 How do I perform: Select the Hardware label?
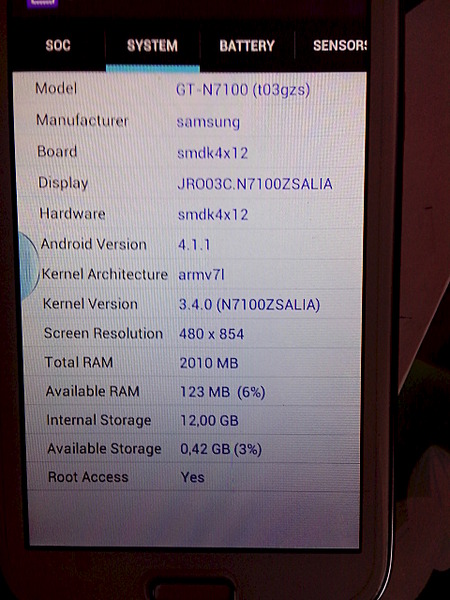pos(72,214)
